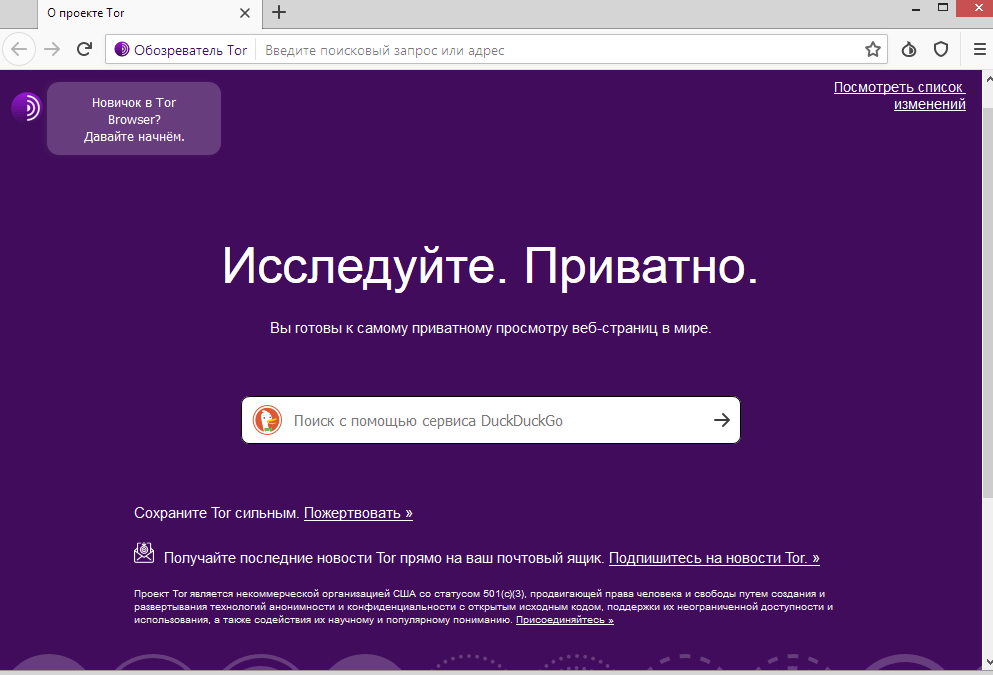Open the hamburger application menu
Screen dimensions: 993x675
[980, 49]
